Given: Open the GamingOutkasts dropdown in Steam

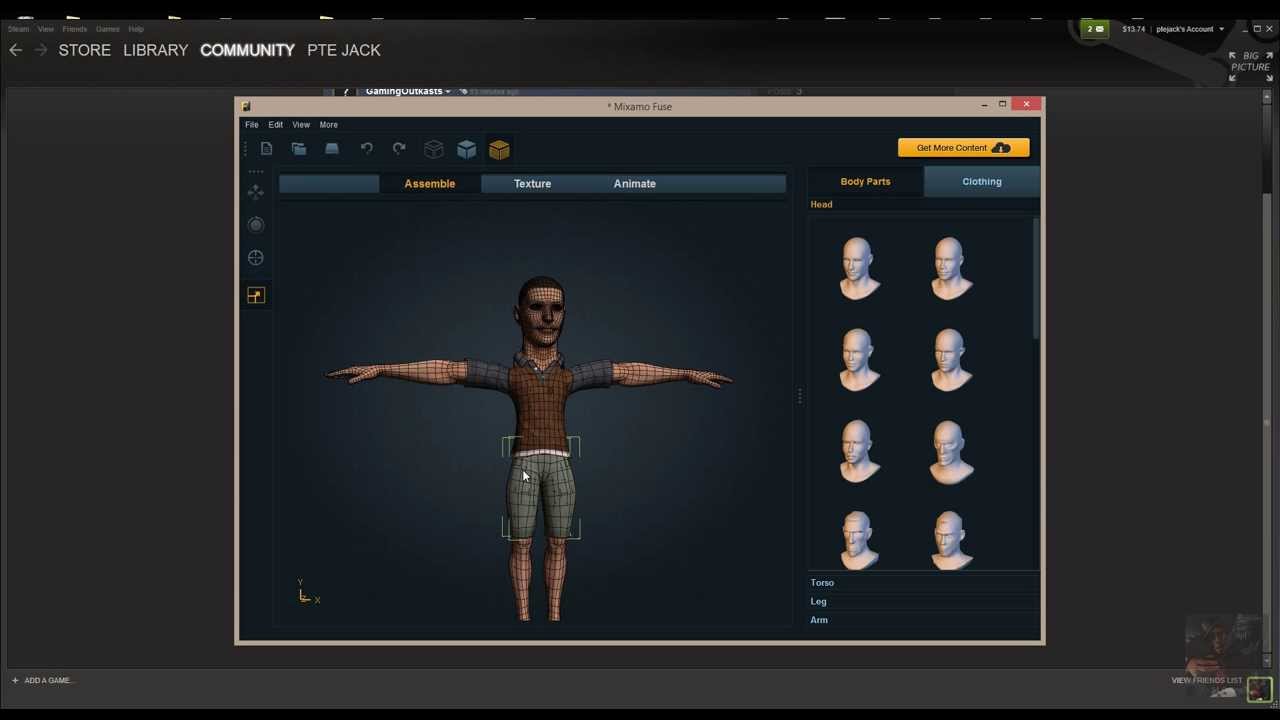Looking at the screenshot, I should point(408,91).
